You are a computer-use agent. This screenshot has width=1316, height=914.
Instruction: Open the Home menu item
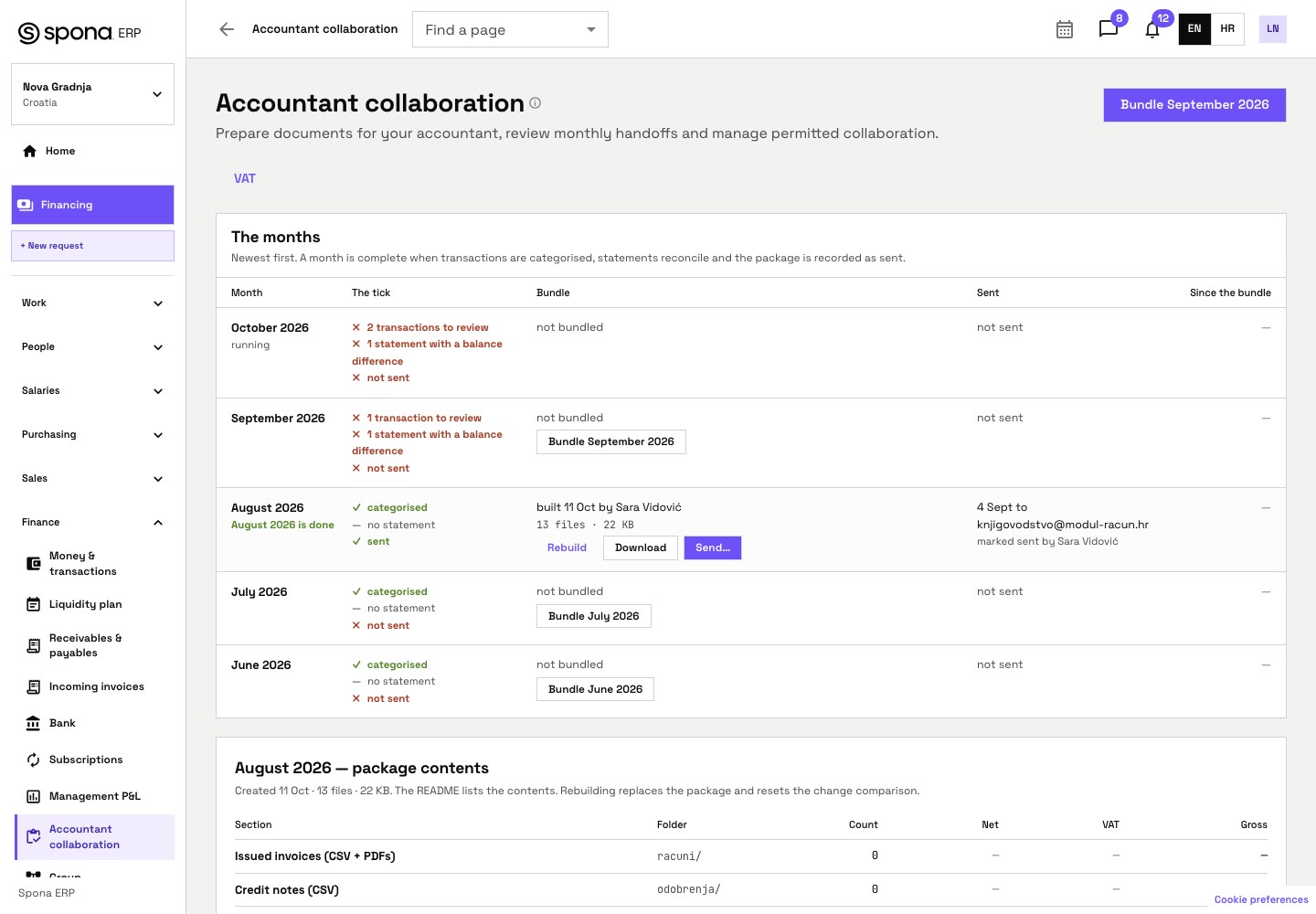[x=92, y=151]
